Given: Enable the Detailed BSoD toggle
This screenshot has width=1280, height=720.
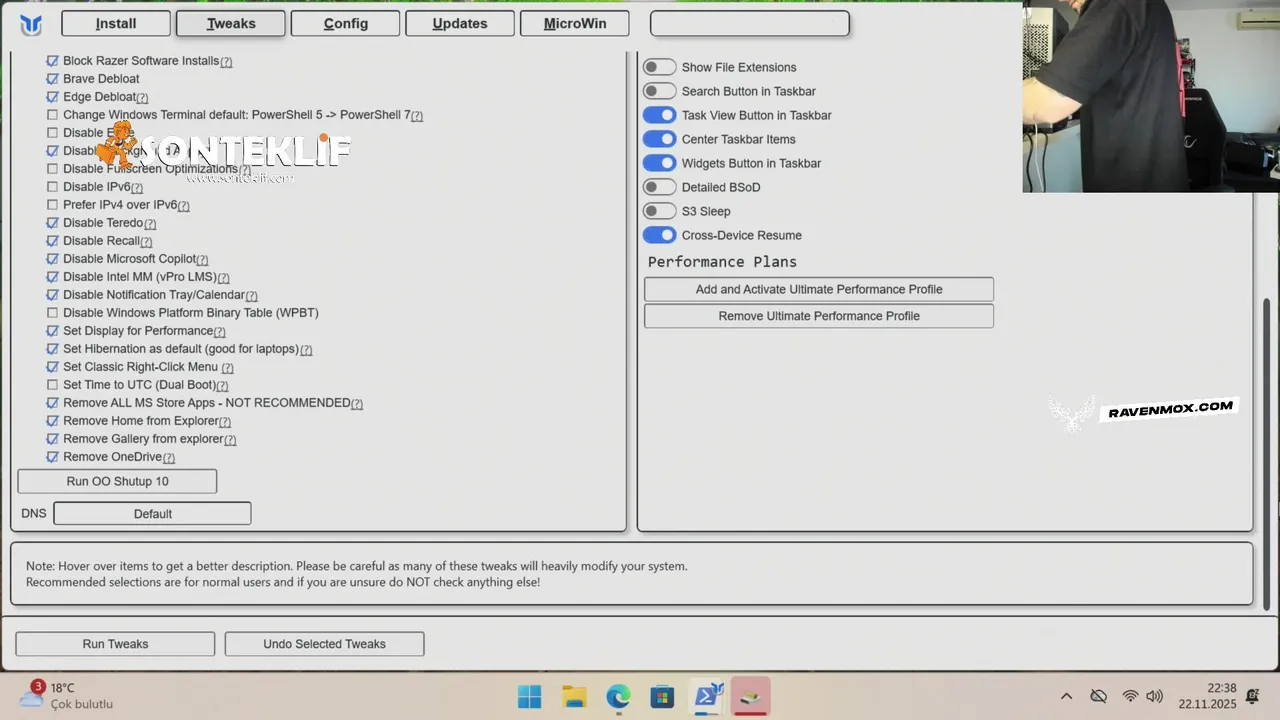Looking at the screenshot, I should pos(660,187).
